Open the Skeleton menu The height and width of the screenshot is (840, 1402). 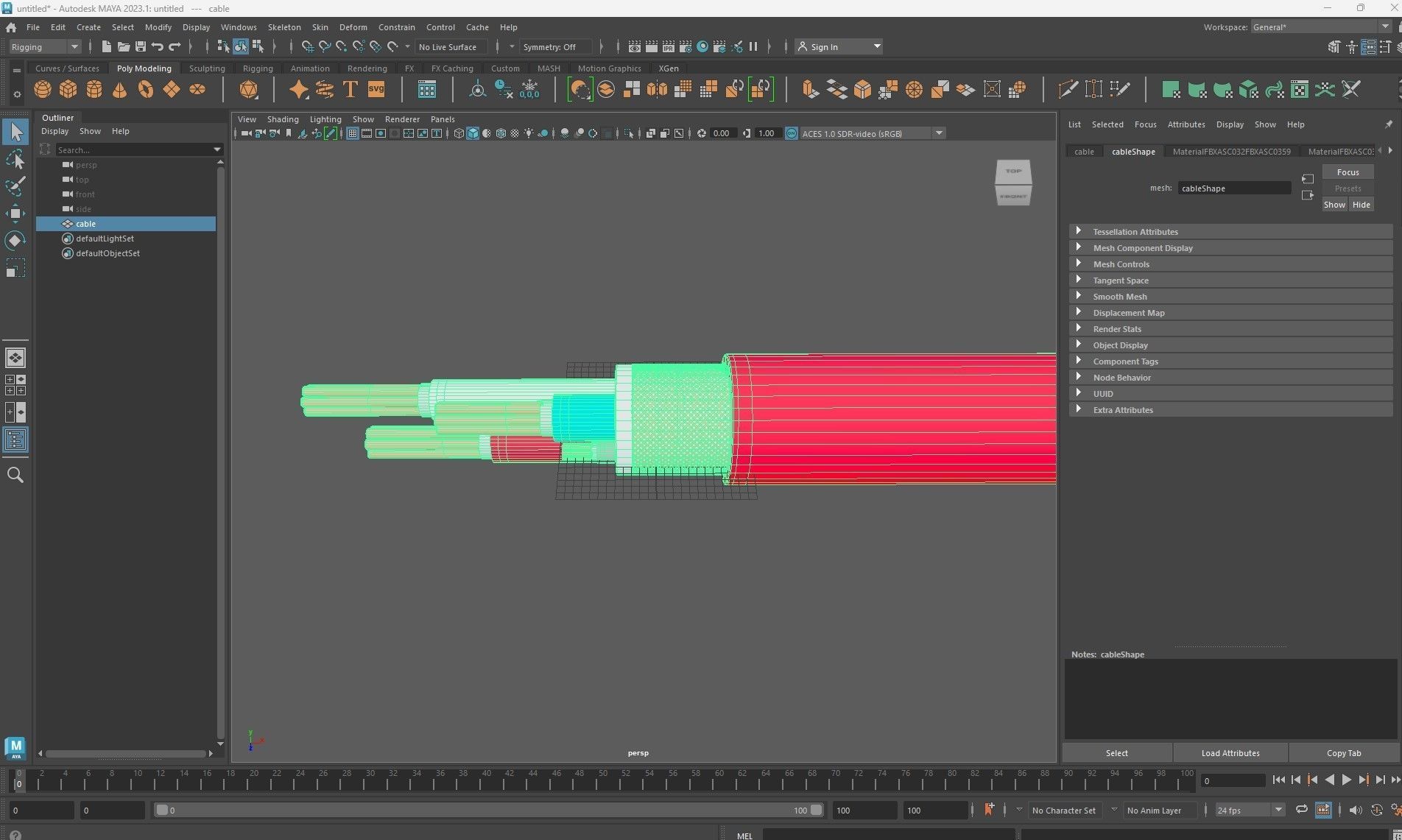[284, 27]
